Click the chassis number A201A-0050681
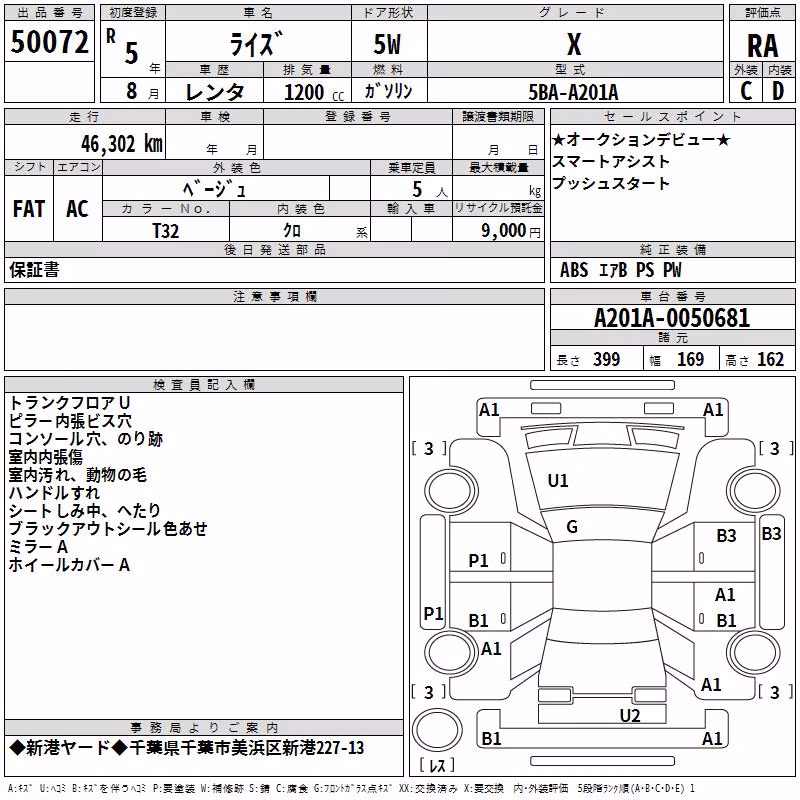Image resolution: width=800 pixels, height=800 pixels. [x=672, y=318]
